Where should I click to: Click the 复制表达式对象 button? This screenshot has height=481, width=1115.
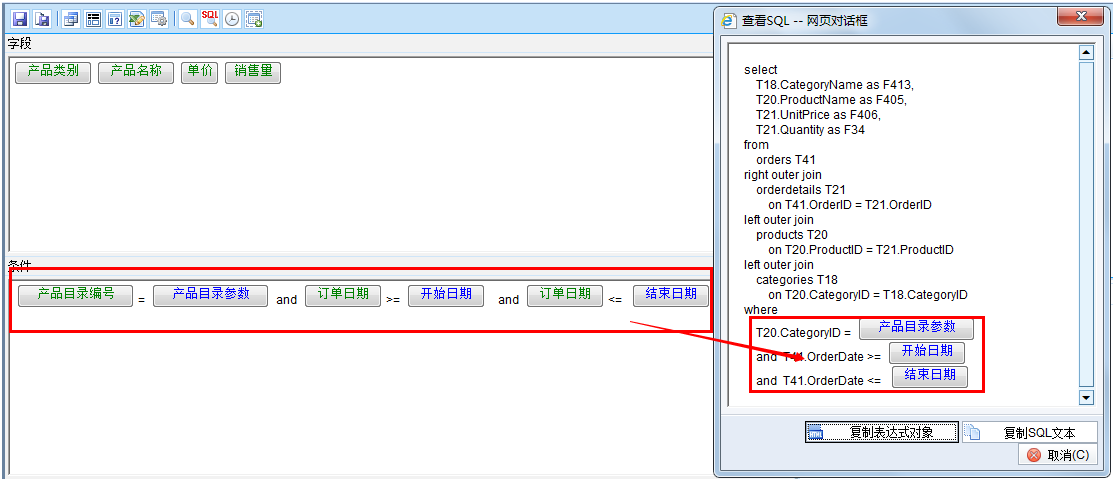point(882,432)
